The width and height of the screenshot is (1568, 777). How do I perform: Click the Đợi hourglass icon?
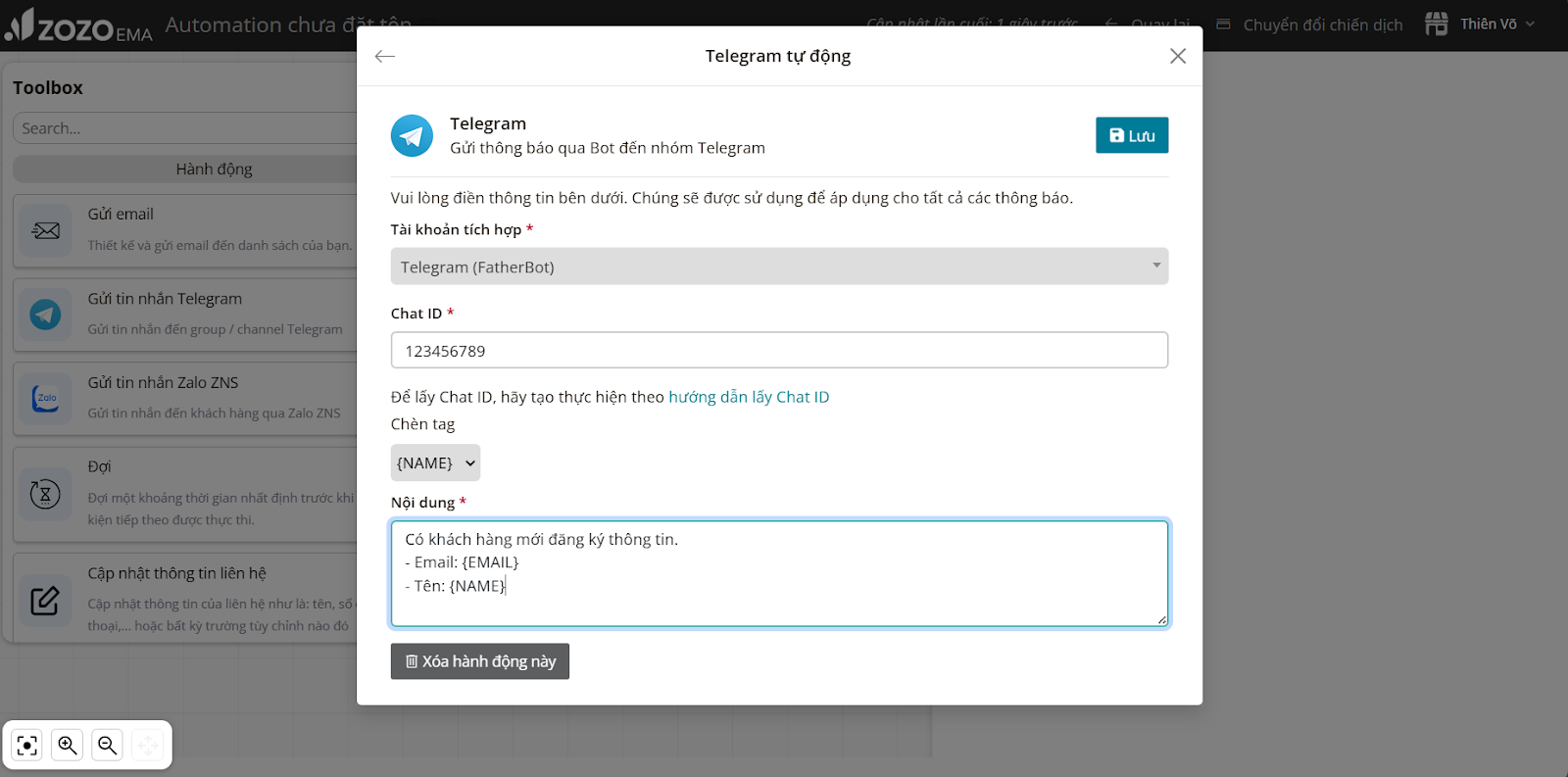[x=45, y=494]
